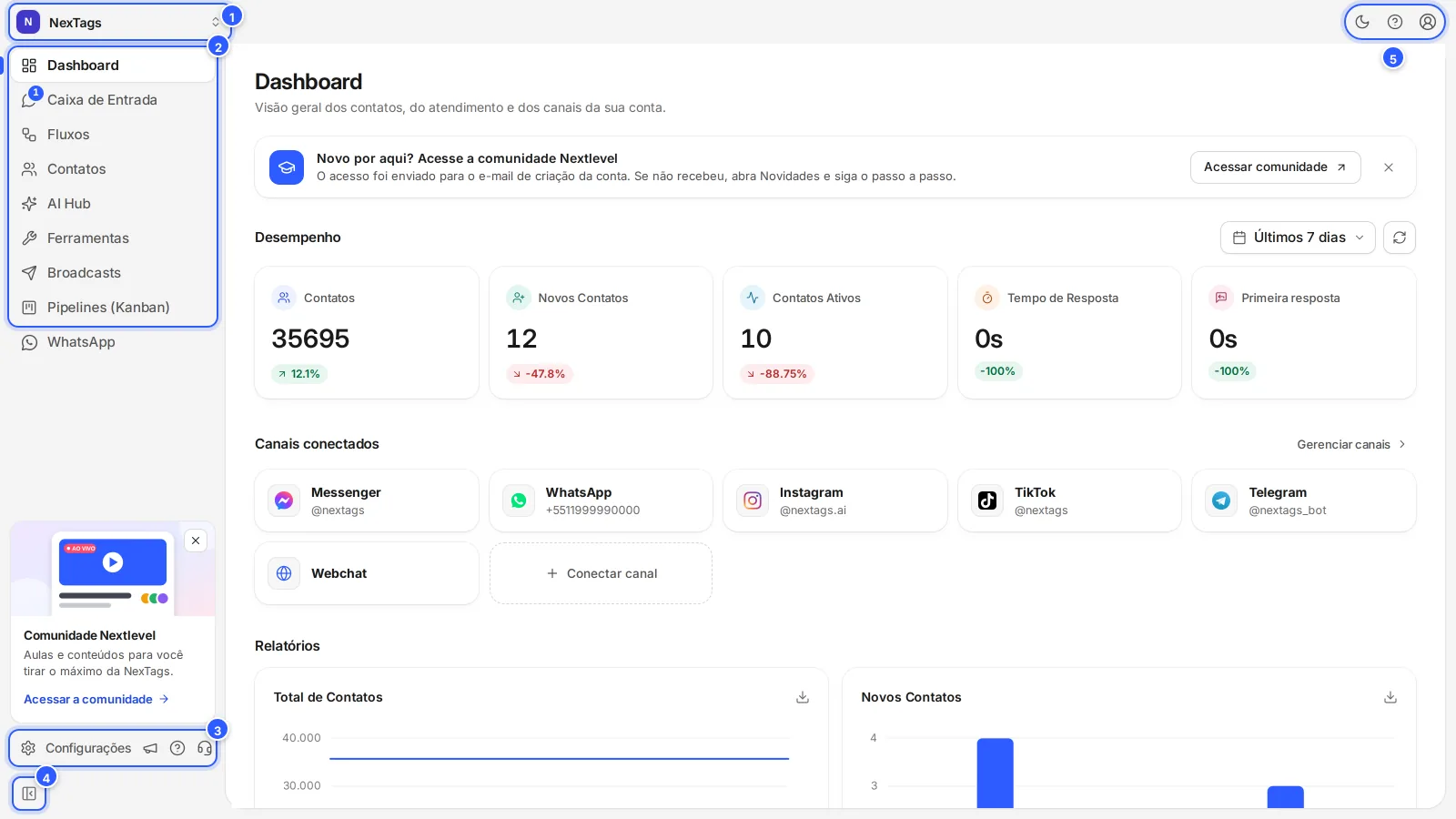Go to Pipelines (Kanban)
Image resolution: width=1456 pixels, height=819 pixels.
click(114, 308)
